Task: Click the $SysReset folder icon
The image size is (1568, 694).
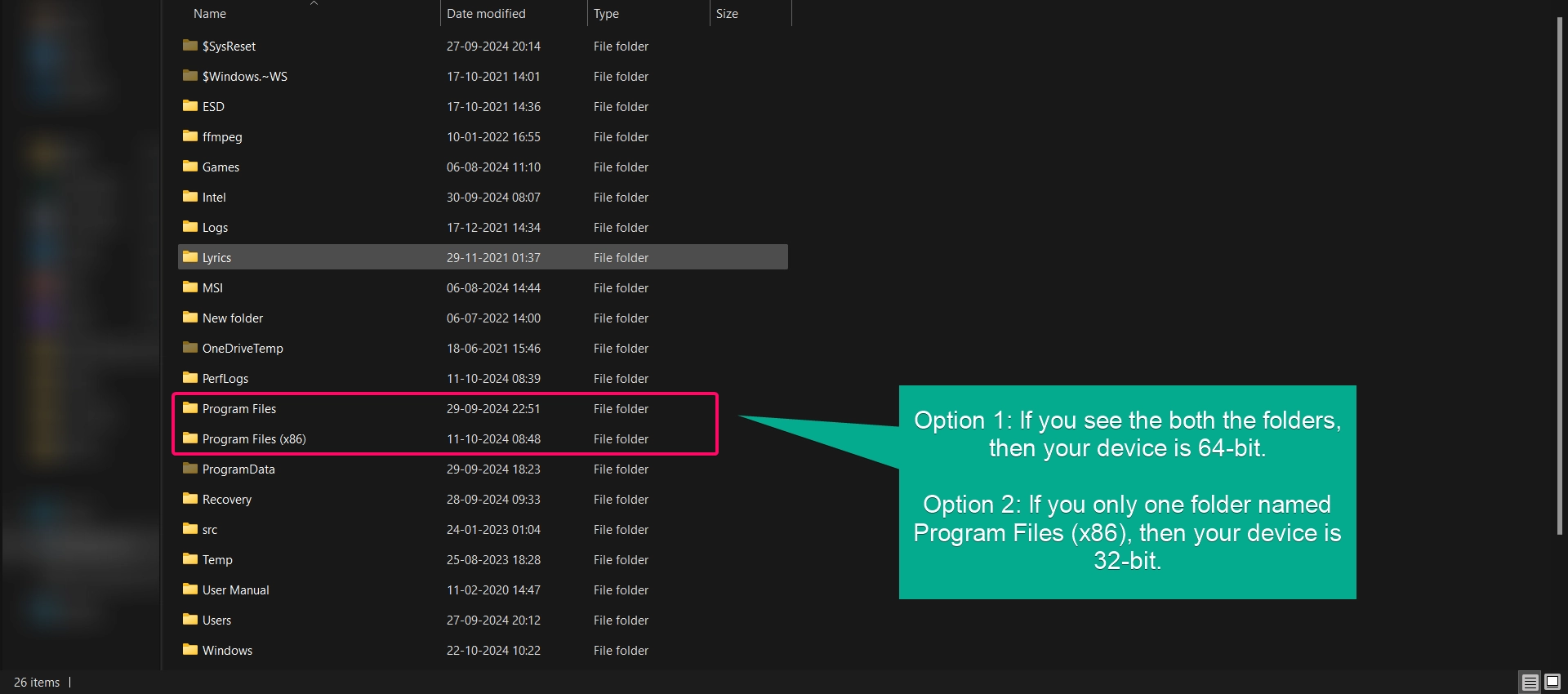Action: tap(190, 45)
